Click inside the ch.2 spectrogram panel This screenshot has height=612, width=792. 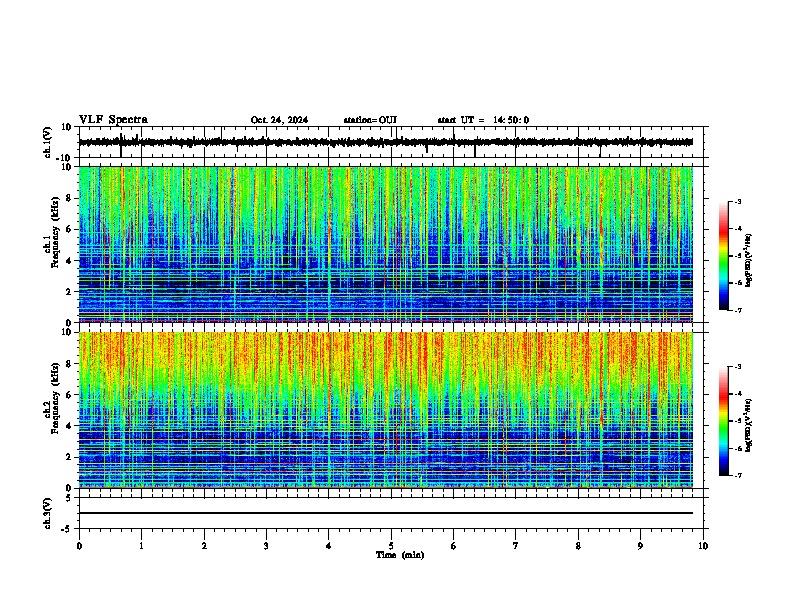click(386, 410)
